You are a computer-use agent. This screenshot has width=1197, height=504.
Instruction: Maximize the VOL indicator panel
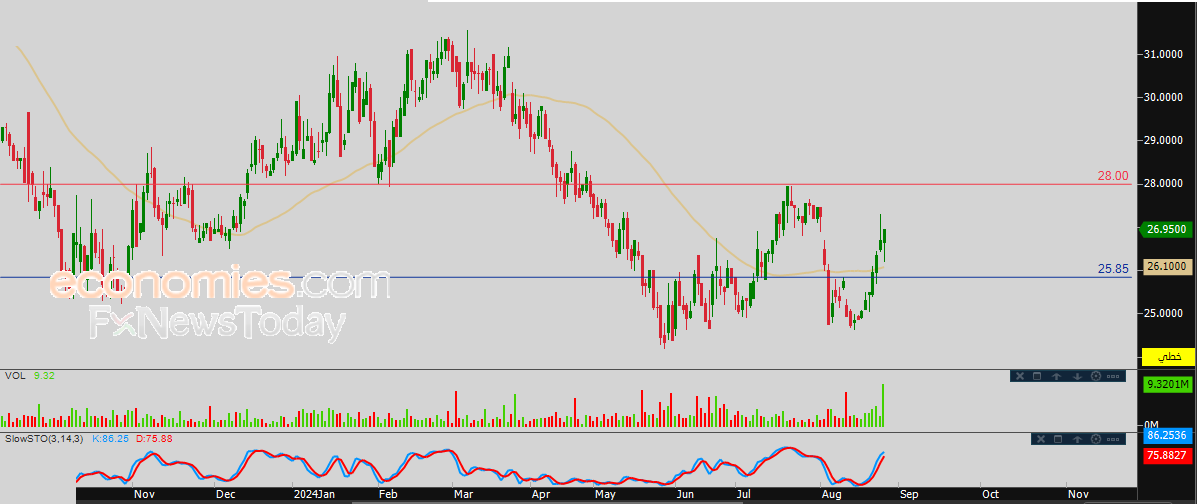coord(1037,376)
